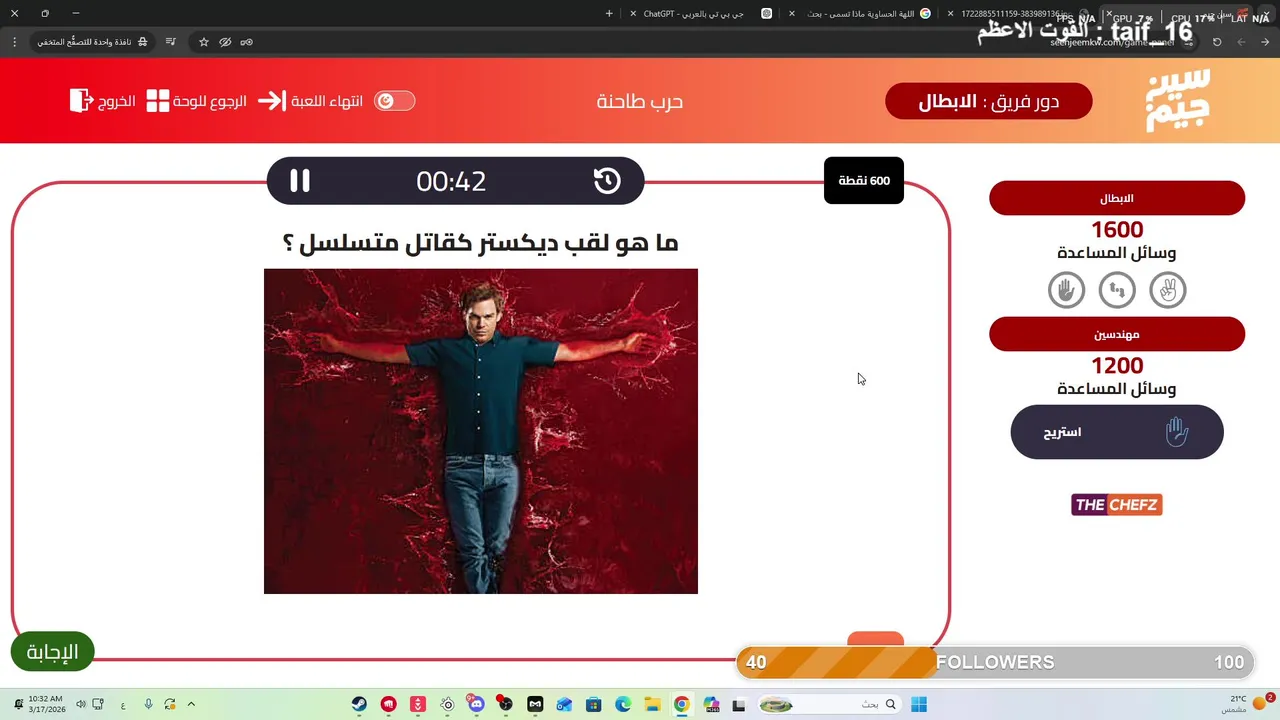Click the استريح helper button
The image size is (1280, 720).
point(1117,432)
